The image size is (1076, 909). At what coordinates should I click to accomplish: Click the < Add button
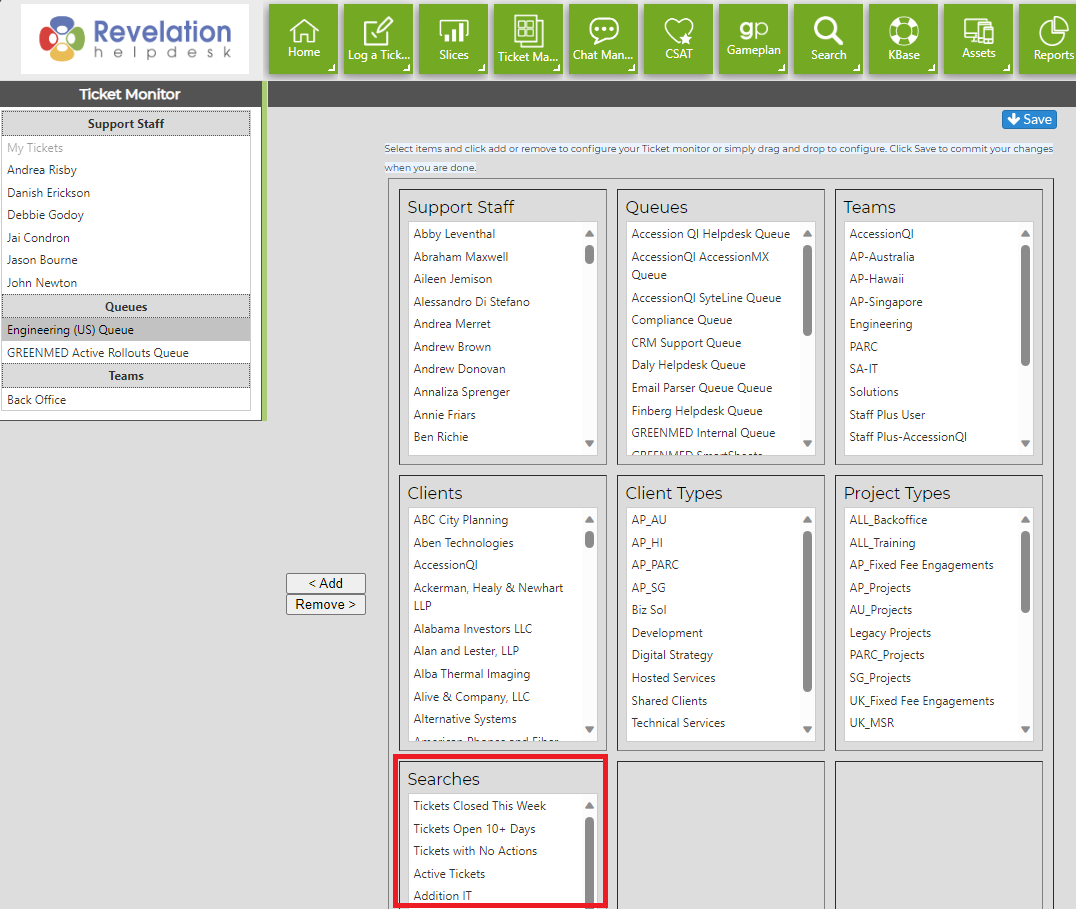pyautogui.click(x=325, y=583)
